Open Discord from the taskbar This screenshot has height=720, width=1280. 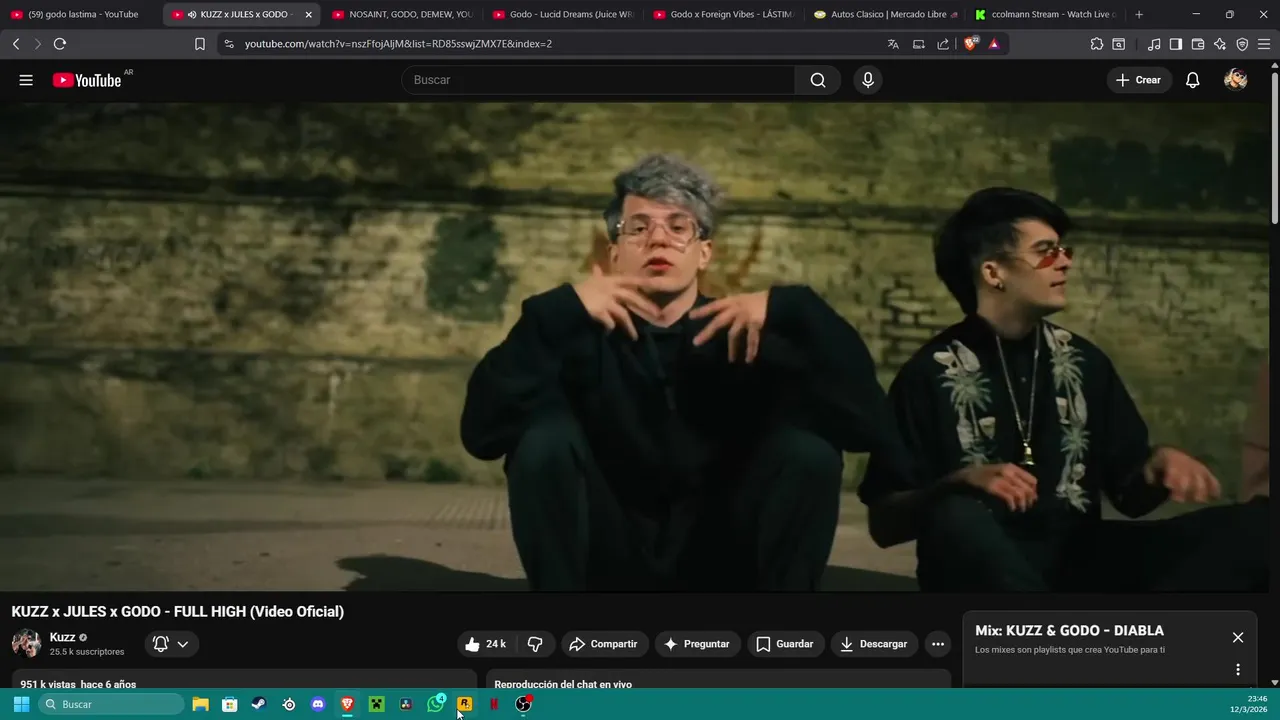click(318, 704)
